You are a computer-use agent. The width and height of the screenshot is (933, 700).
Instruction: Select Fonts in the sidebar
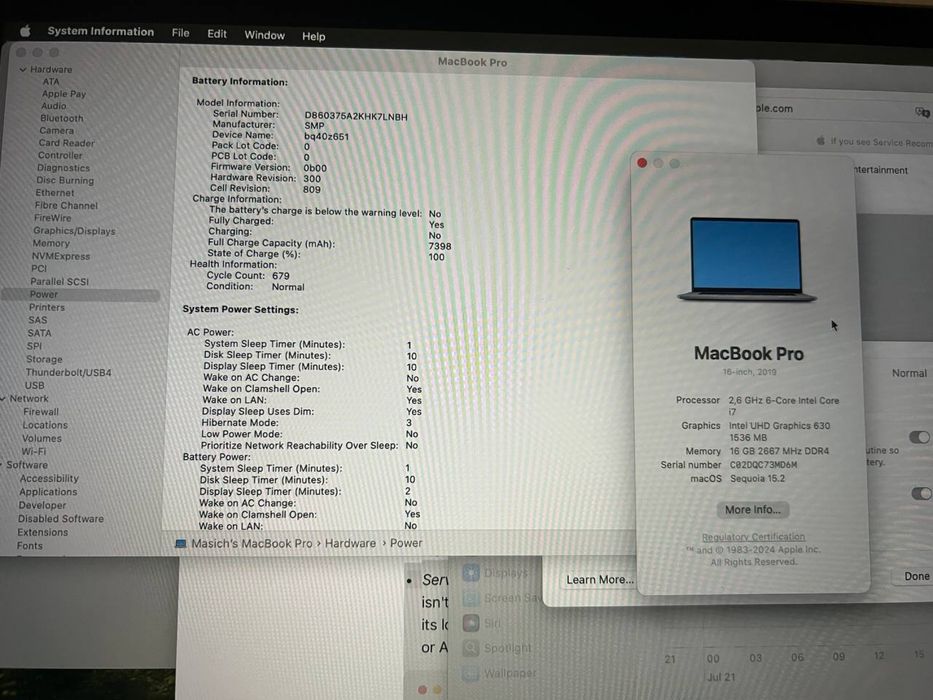coord(30,546)
